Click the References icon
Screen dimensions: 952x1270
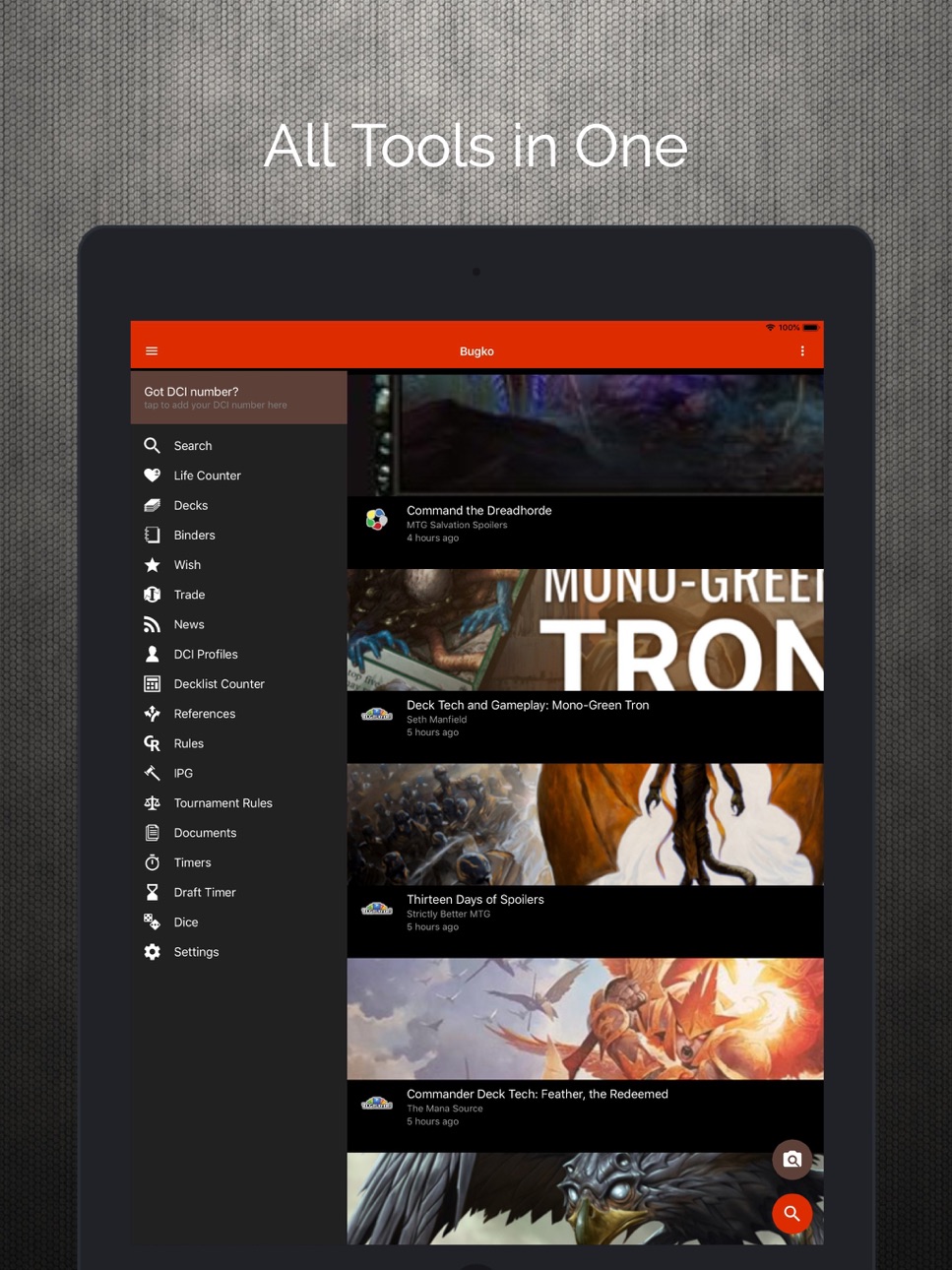coord(152,713)
